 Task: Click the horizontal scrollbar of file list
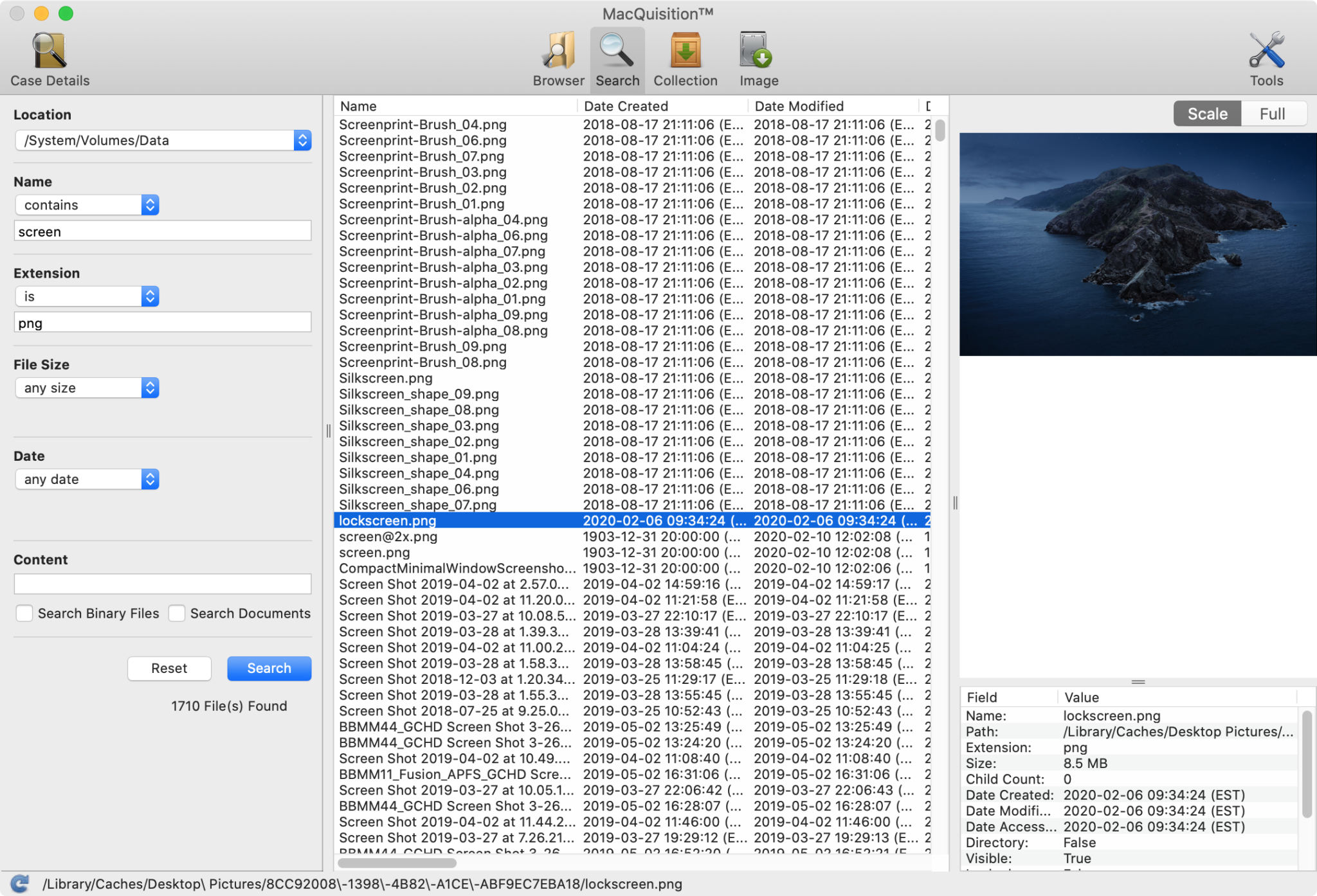click(x=397, y=863)
